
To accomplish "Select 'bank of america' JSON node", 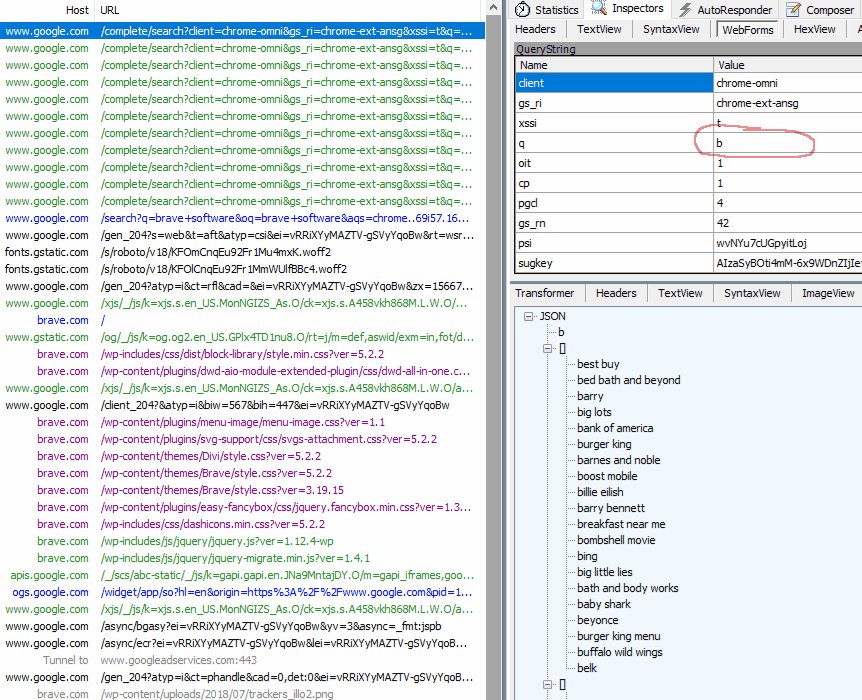I will (x=615, y=428).
